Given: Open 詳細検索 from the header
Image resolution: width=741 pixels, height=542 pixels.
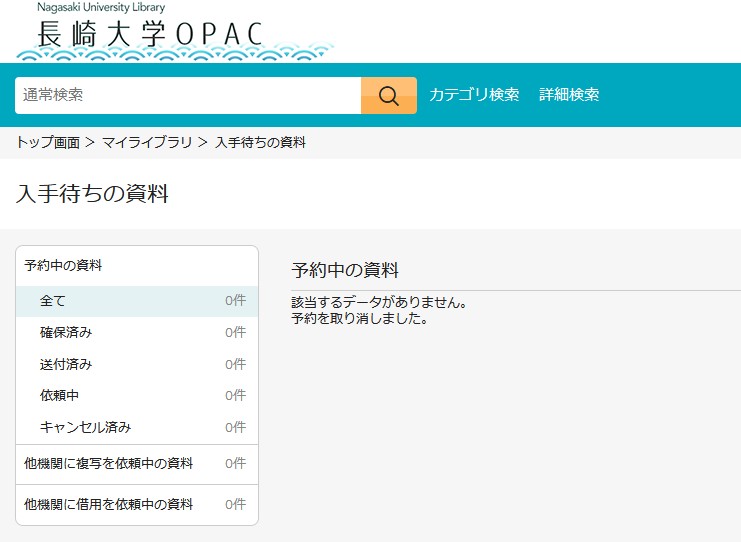Looking at the screenshot, I should pyautogui.click(x=569, y=95).
